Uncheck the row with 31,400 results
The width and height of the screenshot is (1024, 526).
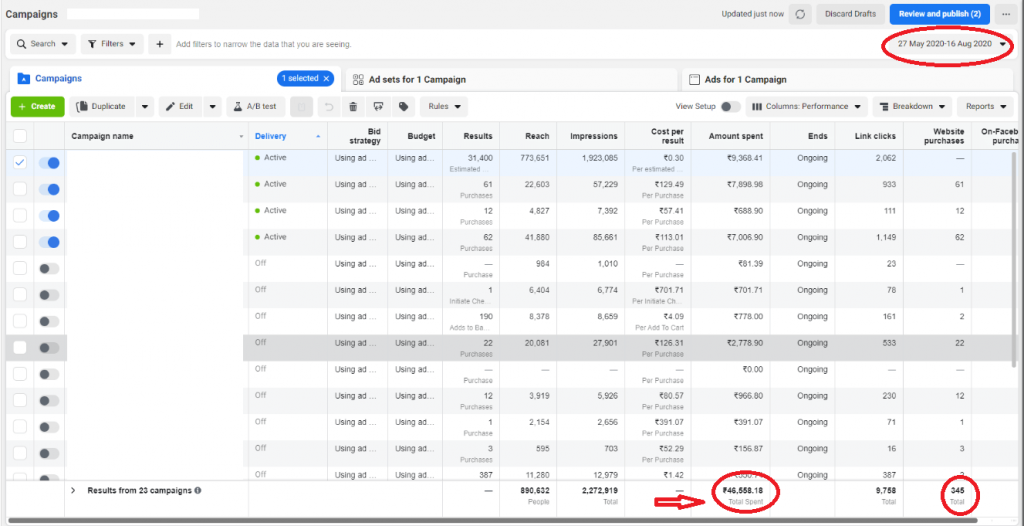(20, 163)
